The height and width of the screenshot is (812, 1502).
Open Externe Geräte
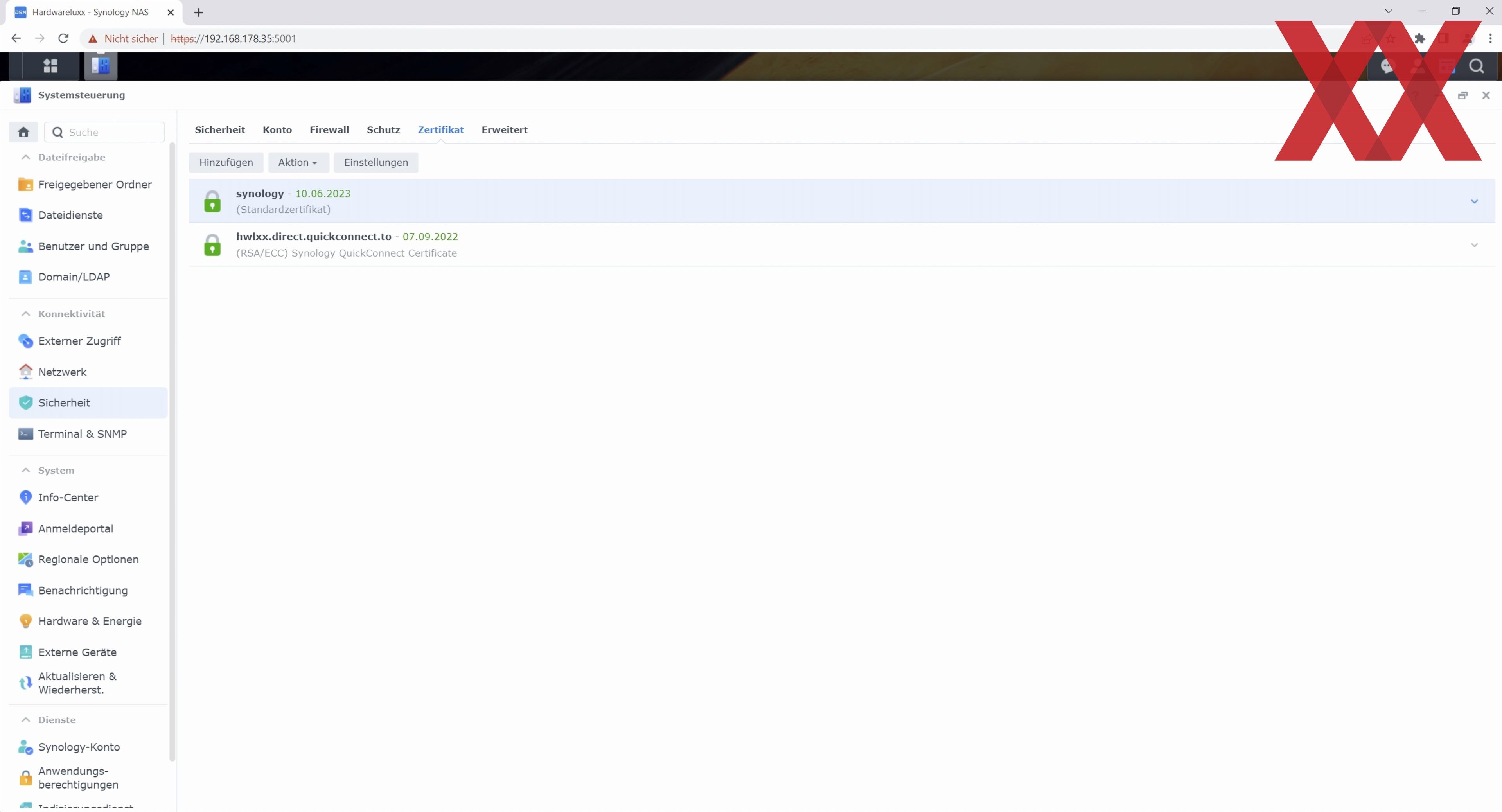click(x=88, y=652)
